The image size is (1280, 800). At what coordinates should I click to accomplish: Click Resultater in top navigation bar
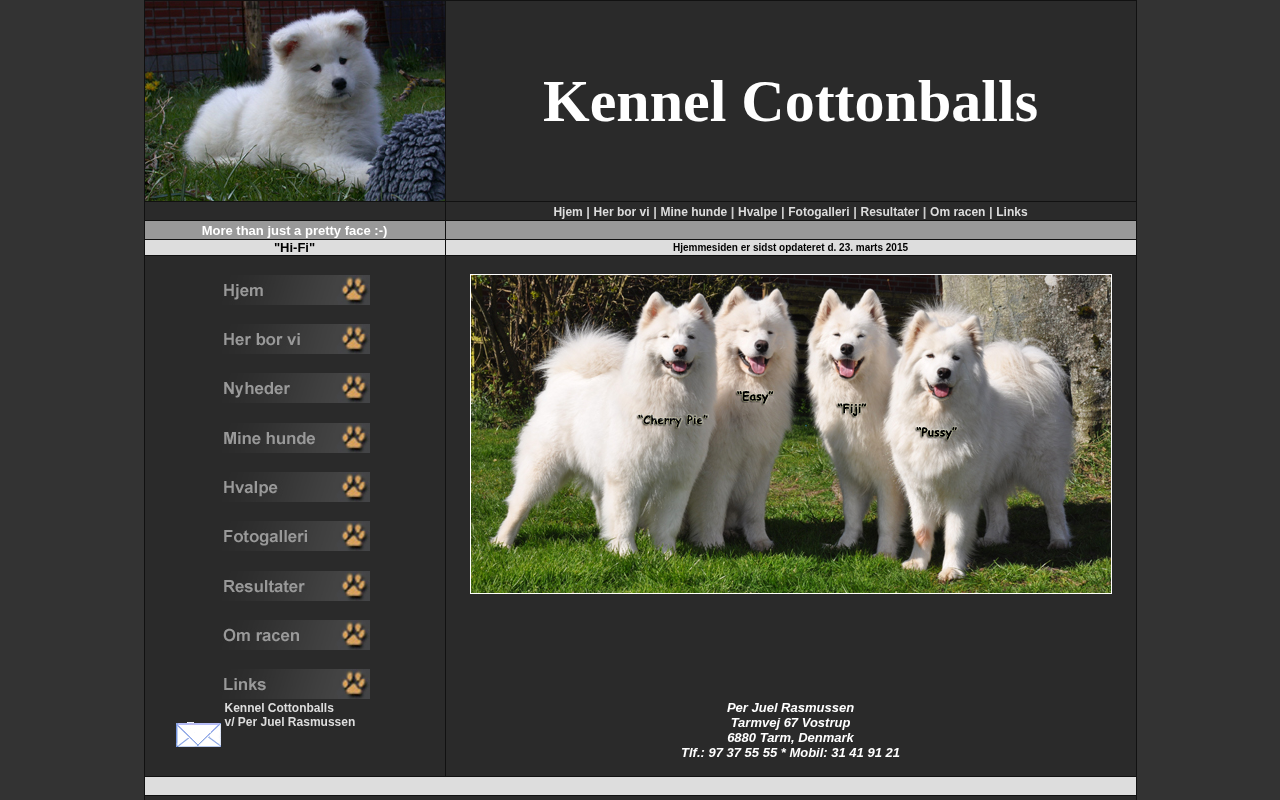pos(889,212)
